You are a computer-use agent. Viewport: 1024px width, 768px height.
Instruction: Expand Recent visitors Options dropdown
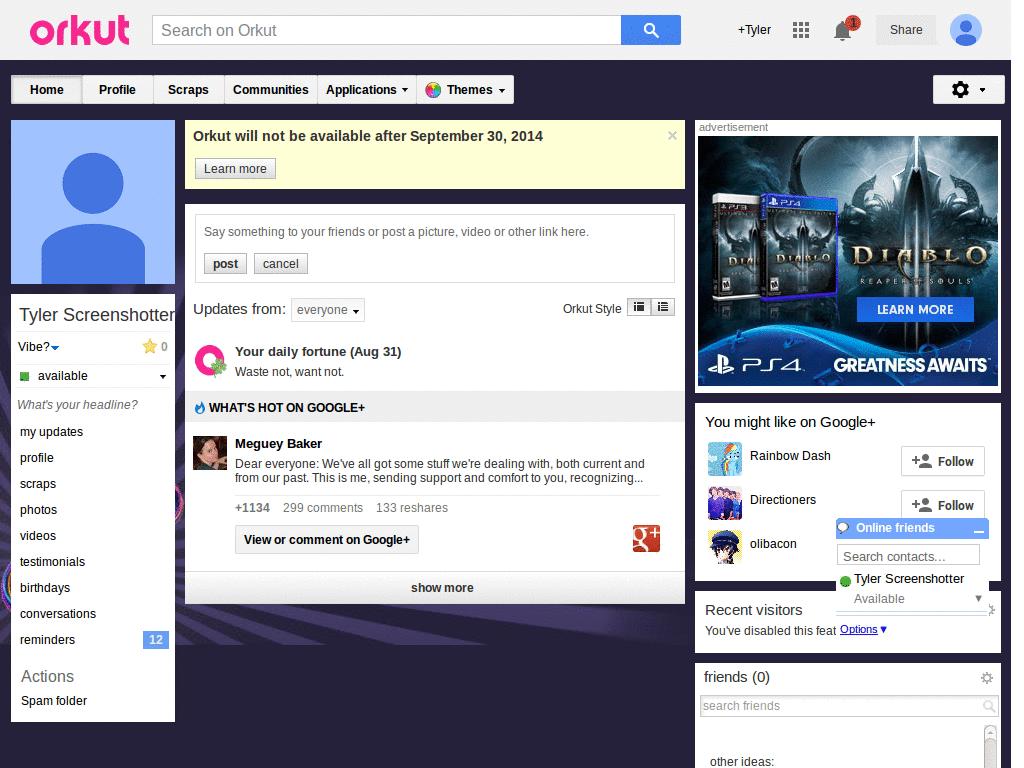pos(863,630)
